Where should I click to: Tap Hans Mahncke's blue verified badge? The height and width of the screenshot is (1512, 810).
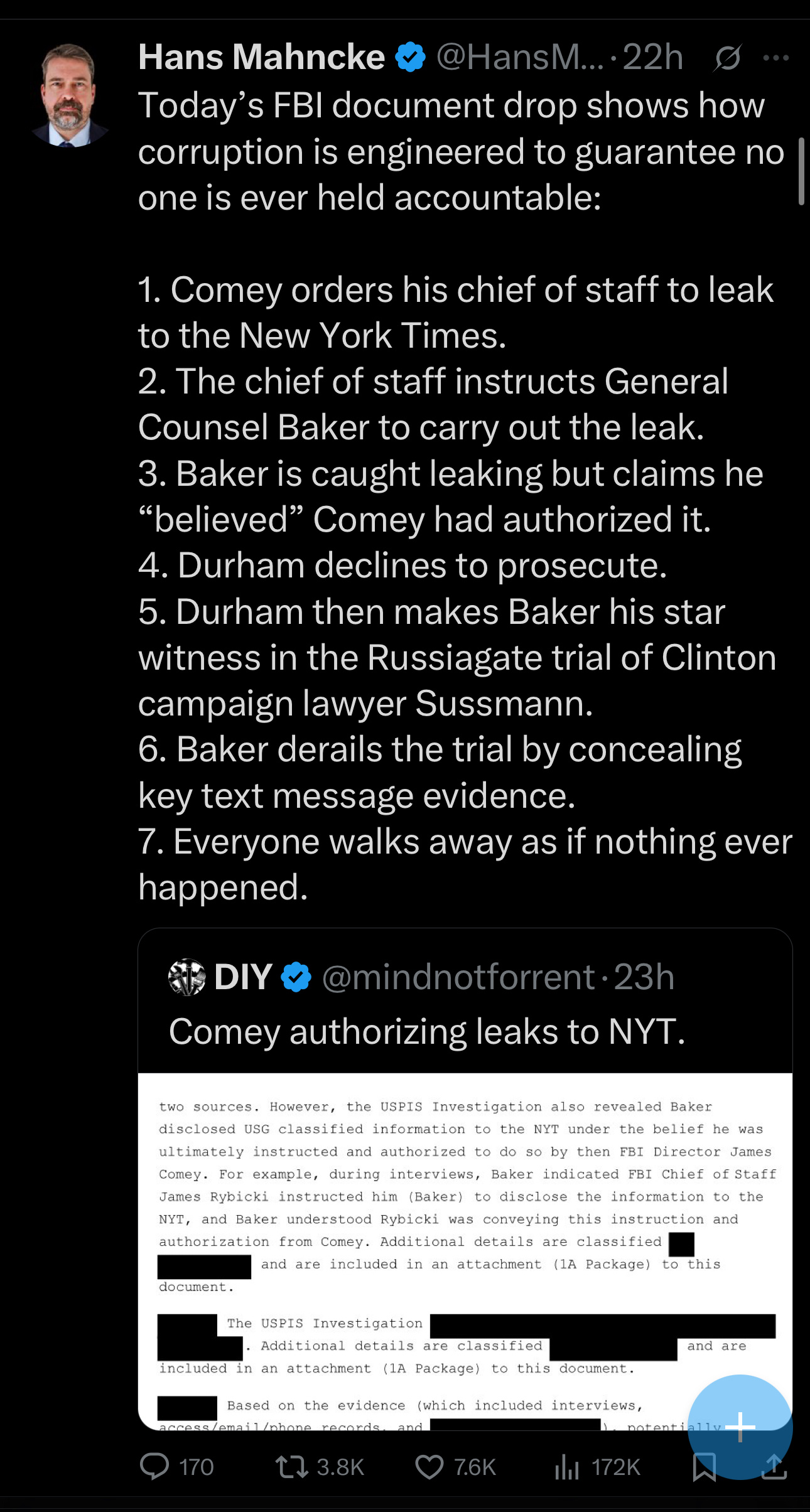click(410, 57)
